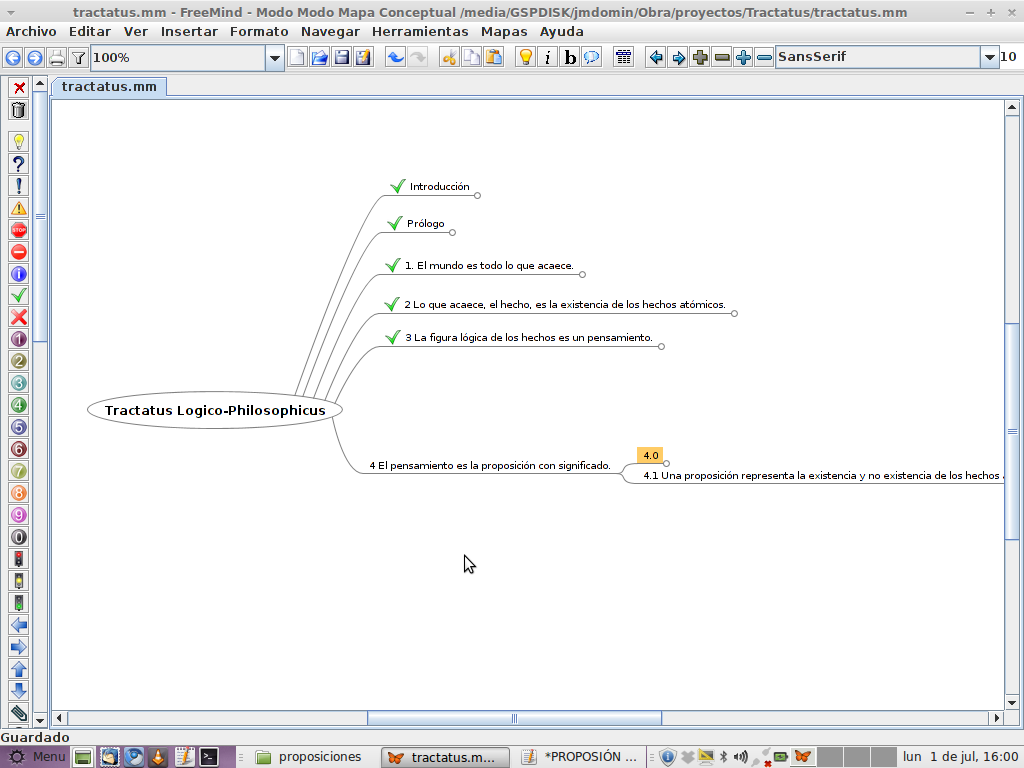
Task: Click the stop sign icon in sidebar
Action: (18, 230)
